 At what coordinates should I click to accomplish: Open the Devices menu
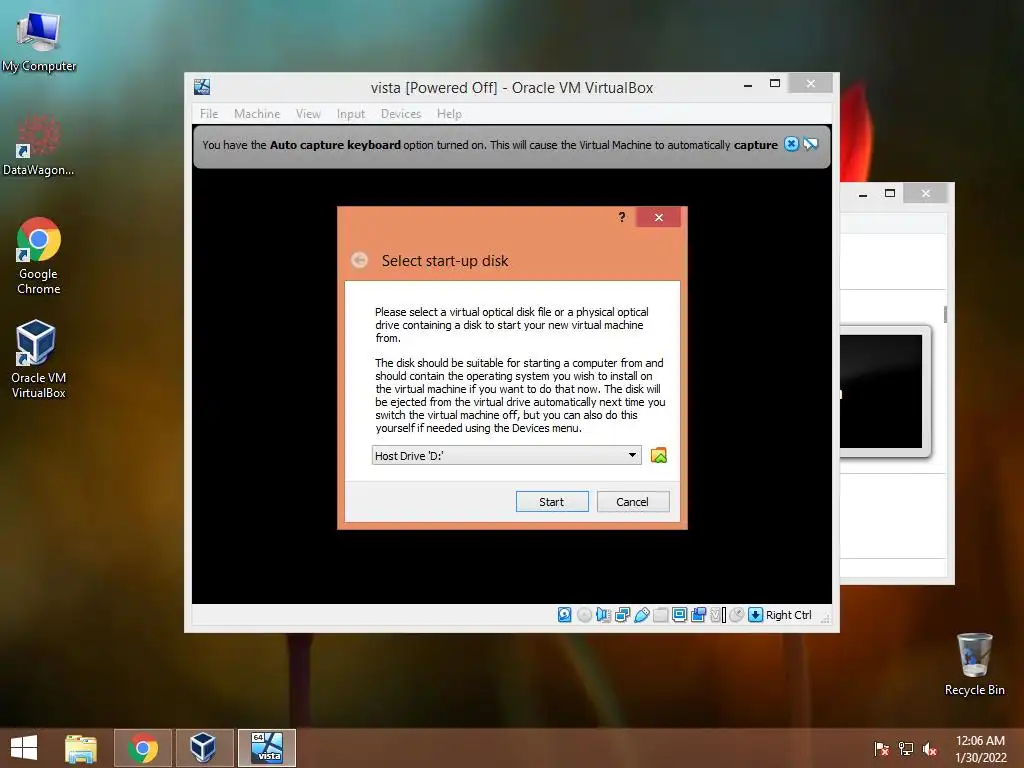[401, 114]
